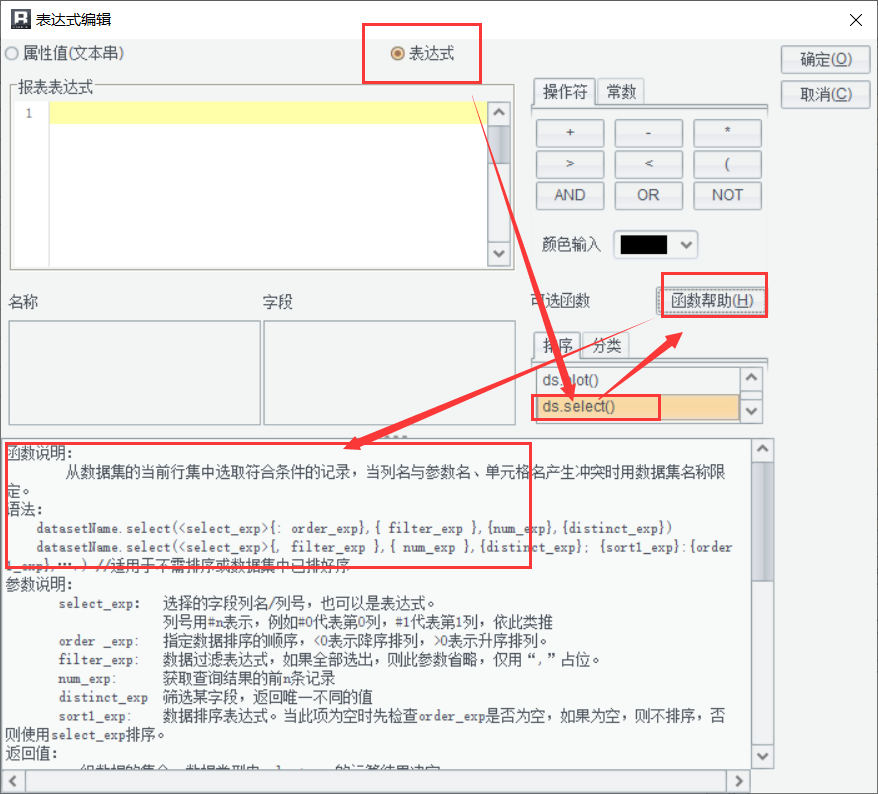The height and width of the screenshot is (794, 878).
Task: Click the help panel's scroll-right arrow
Action: click(x=739, y=781)
